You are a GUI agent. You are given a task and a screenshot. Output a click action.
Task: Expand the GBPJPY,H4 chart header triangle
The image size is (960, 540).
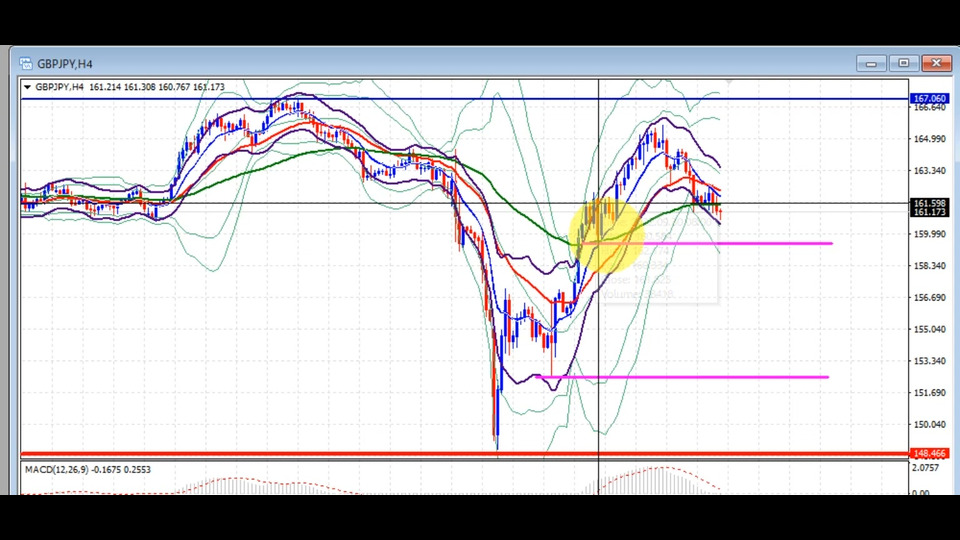(27, 88)
